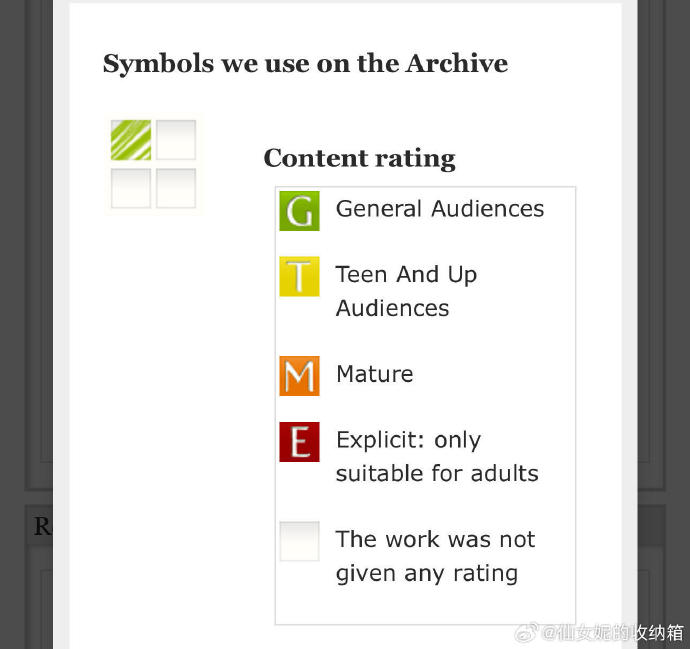Click the Teen And Up Audiences label
This screenshot has height=649, width=690.
tap(406, 291)
